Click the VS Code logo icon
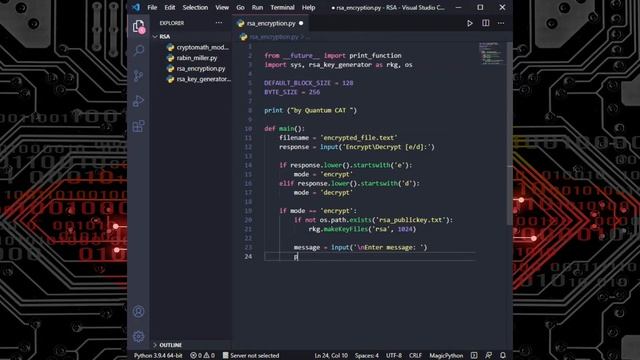 pyautogui.click(x=136, y=7)
